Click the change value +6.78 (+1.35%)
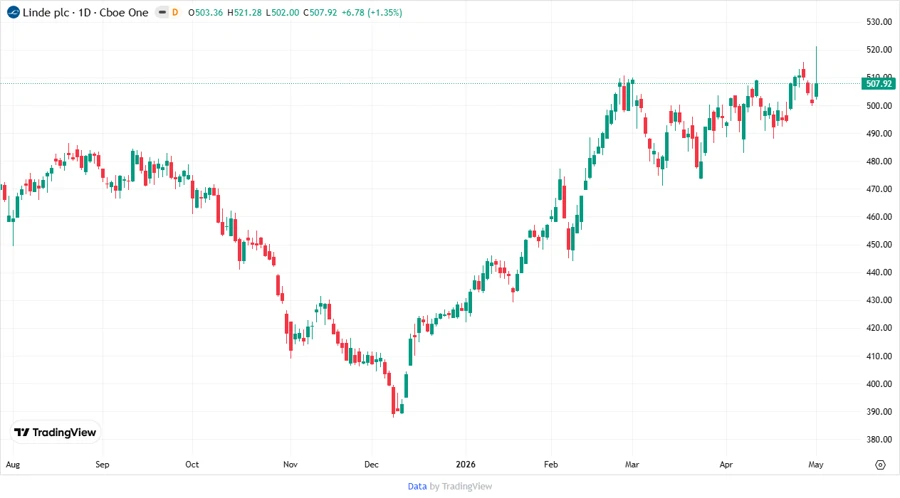Image resolution: width=900 pixels, height=498 pixels. coord(372,12)
